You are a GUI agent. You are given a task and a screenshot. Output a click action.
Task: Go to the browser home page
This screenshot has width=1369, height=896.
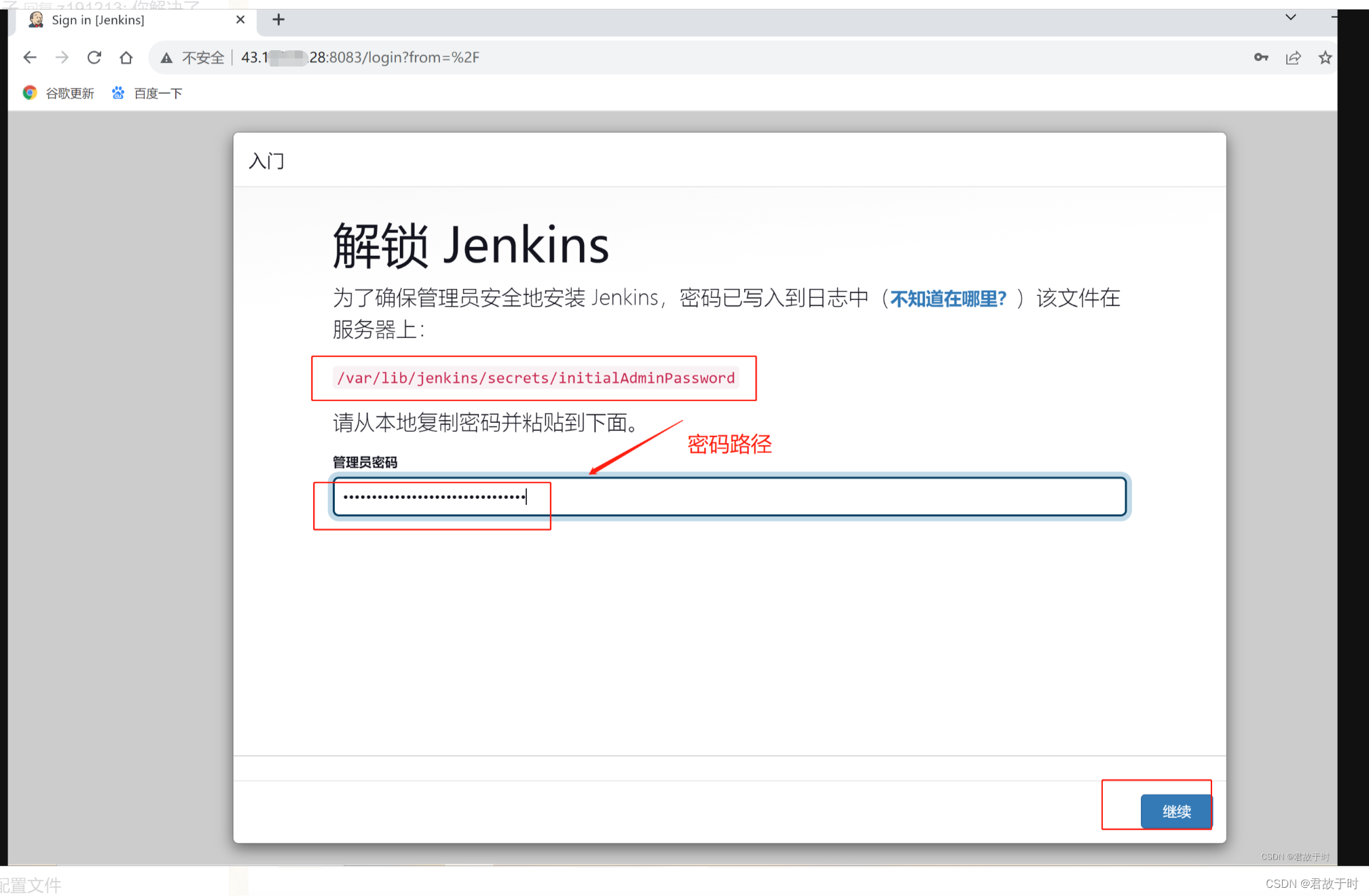[126, 58]
